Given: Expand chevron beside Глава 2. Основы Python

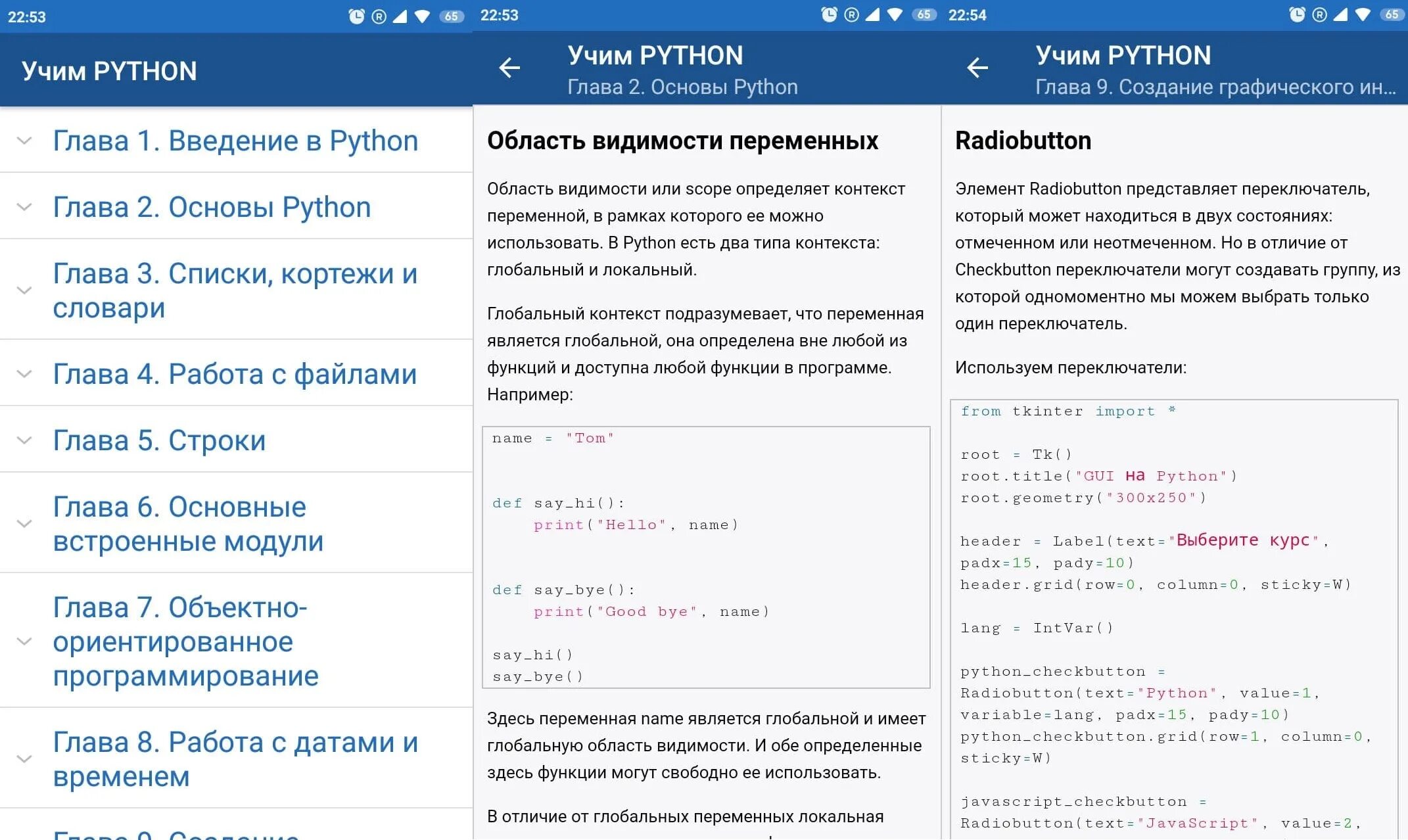Looking at the screenshot, I should [24, 207].
